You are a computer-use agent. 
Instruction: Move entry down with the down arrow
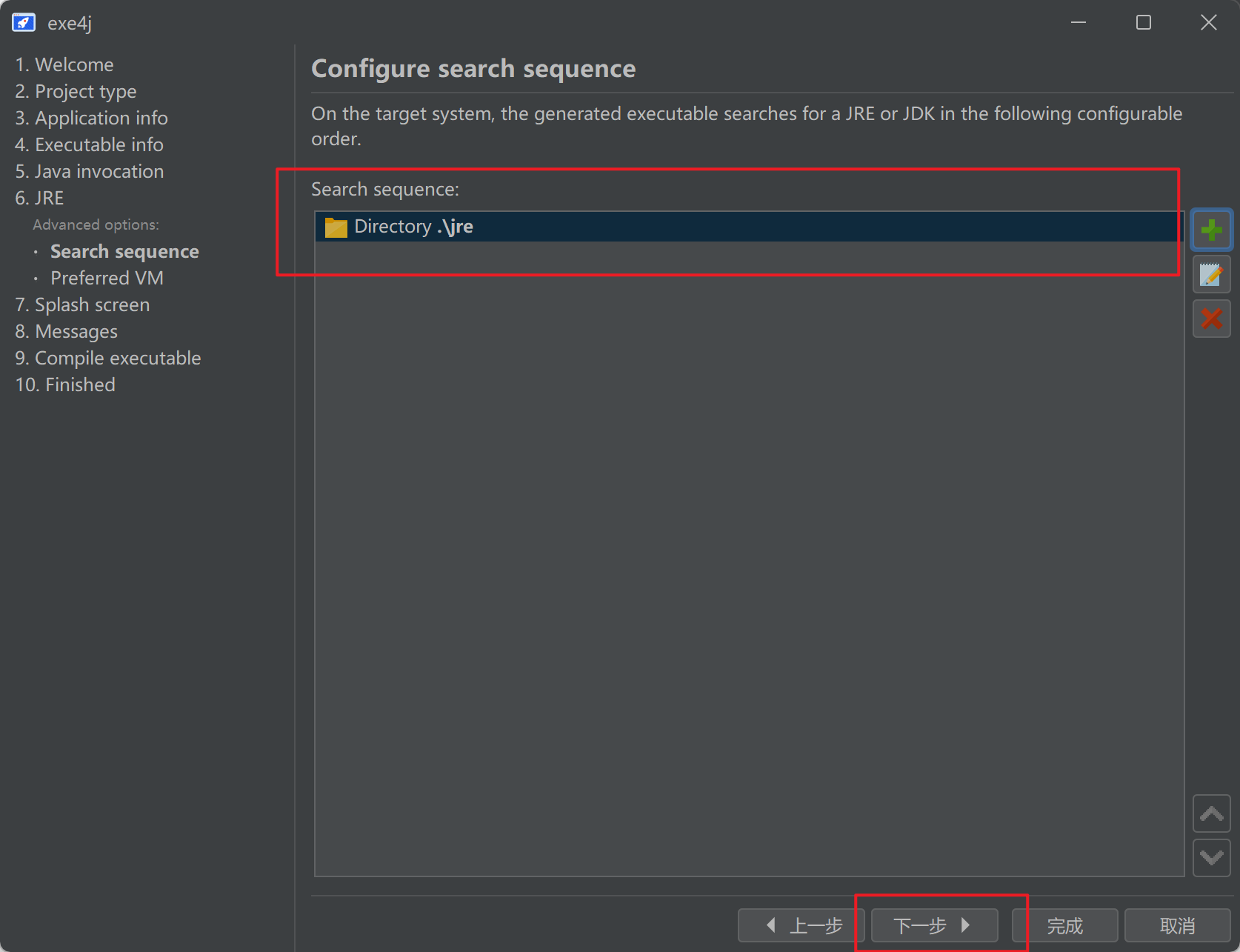point(1211,858)
